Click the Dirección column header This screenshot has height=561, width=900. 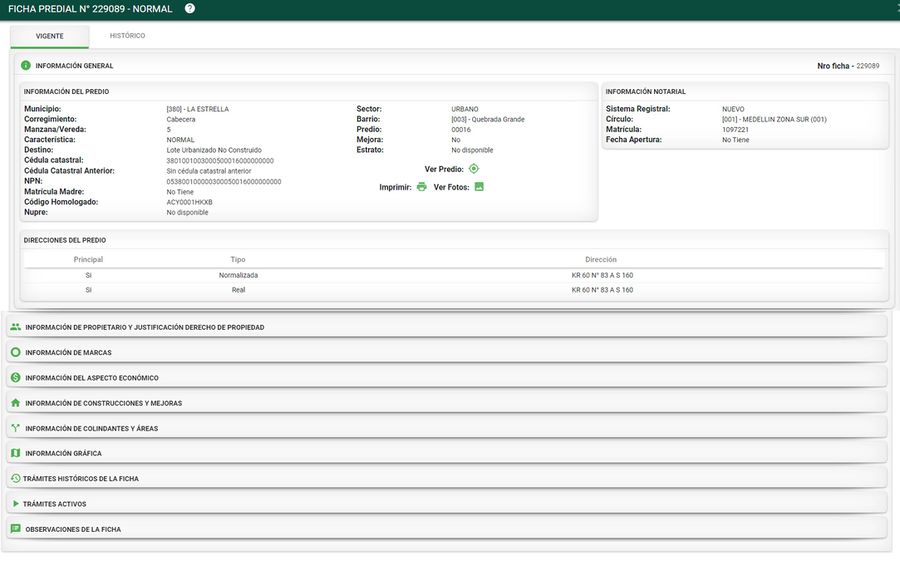601,260
